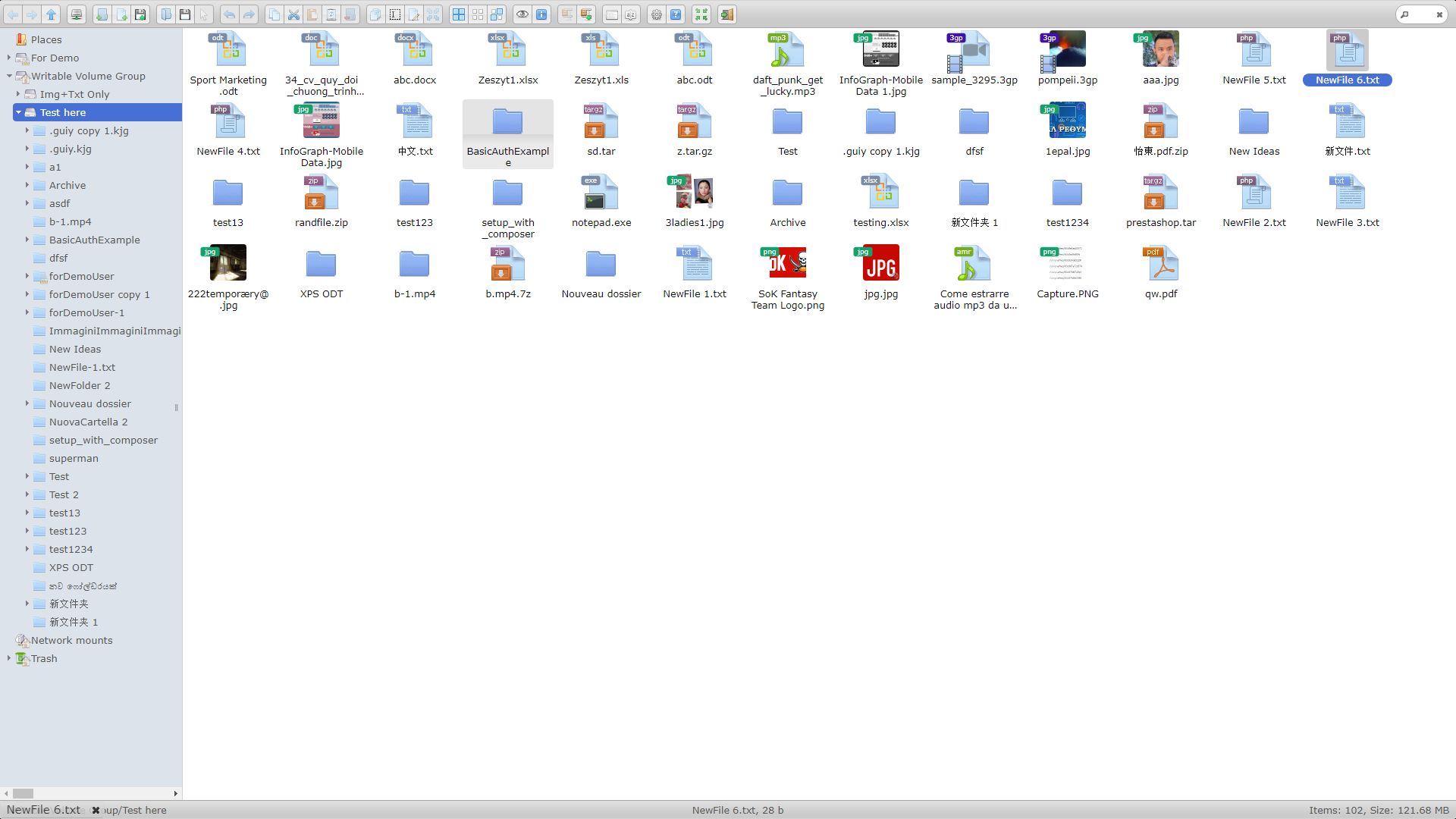Select daft_punk_get_lucky.mp3 file
Screen dimensions: 1456x819
[788, 64]
